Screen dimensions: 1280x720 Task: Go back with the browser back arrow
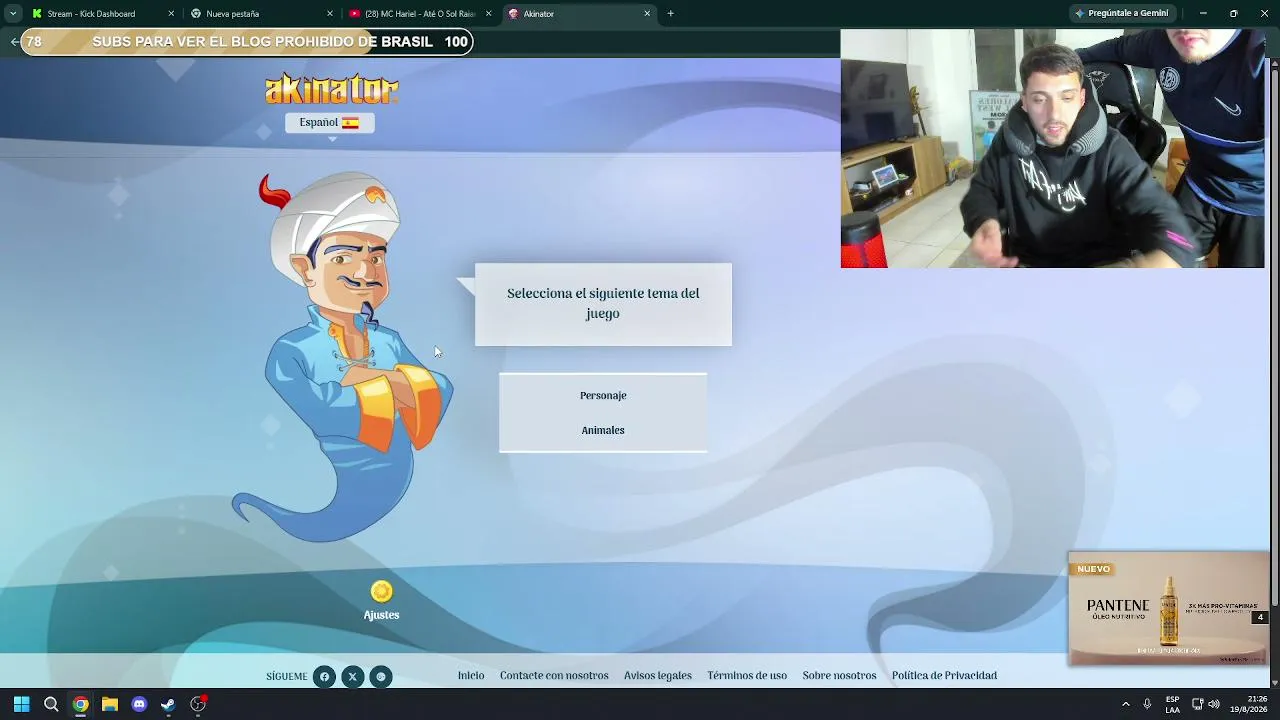coord(14,42)
